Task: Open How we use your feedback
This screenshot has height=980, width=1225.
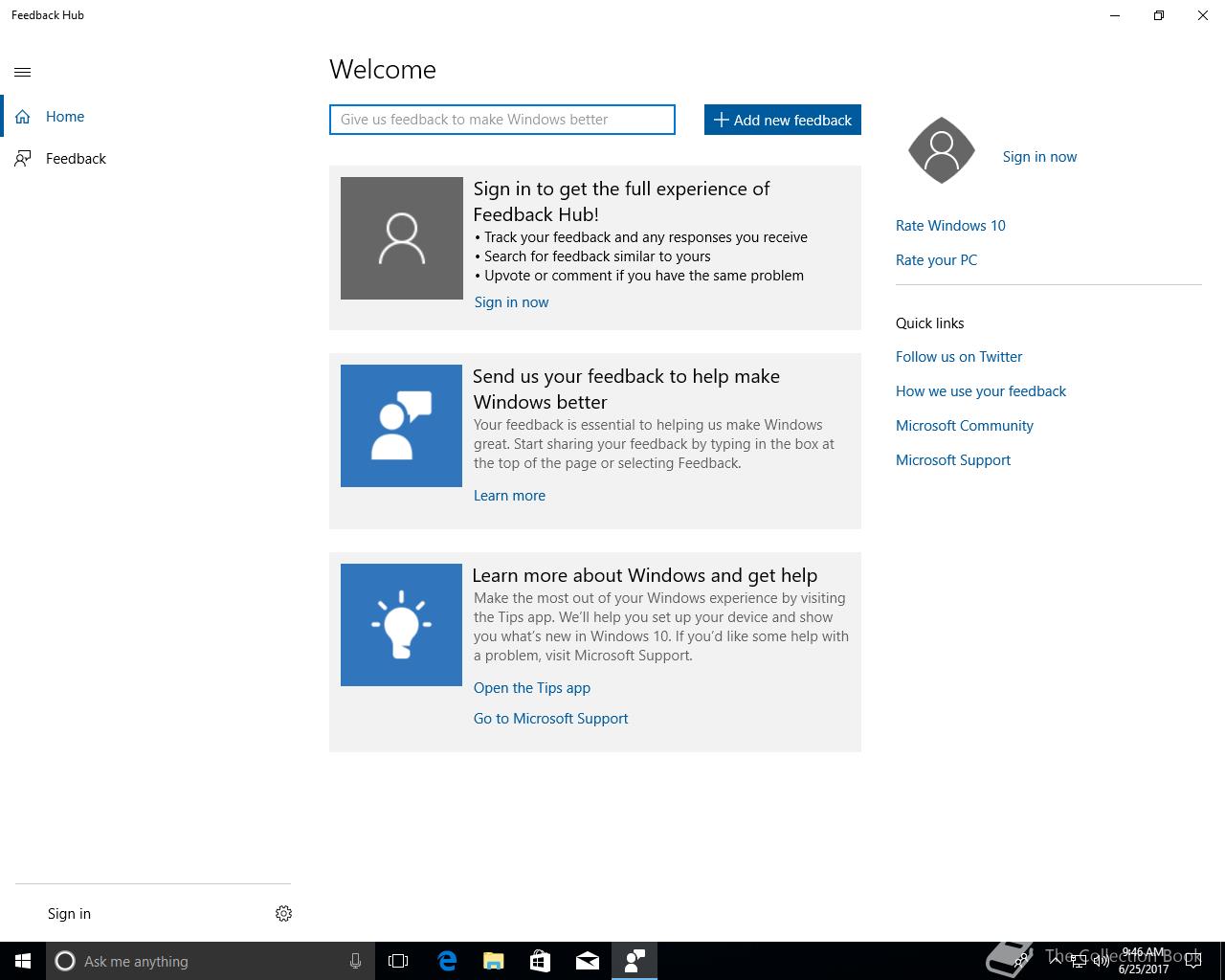Action: (981, 391)
